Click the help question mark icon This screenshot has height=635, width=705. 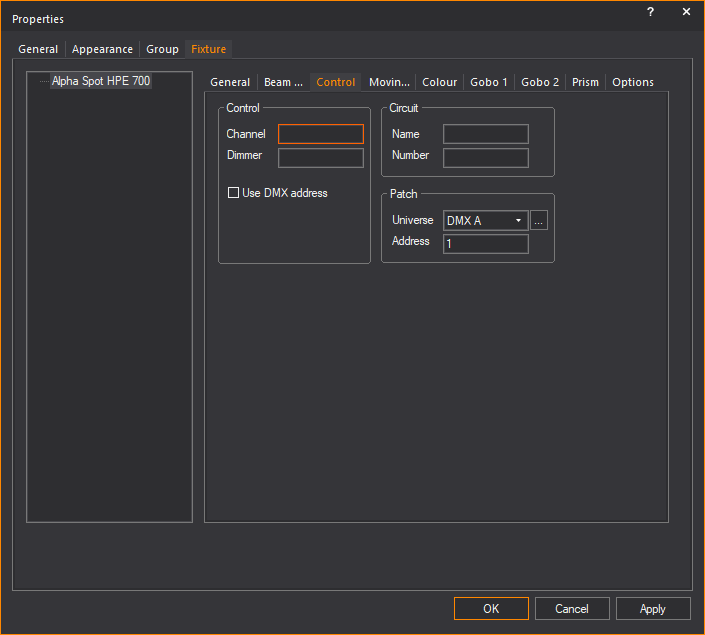650,12
